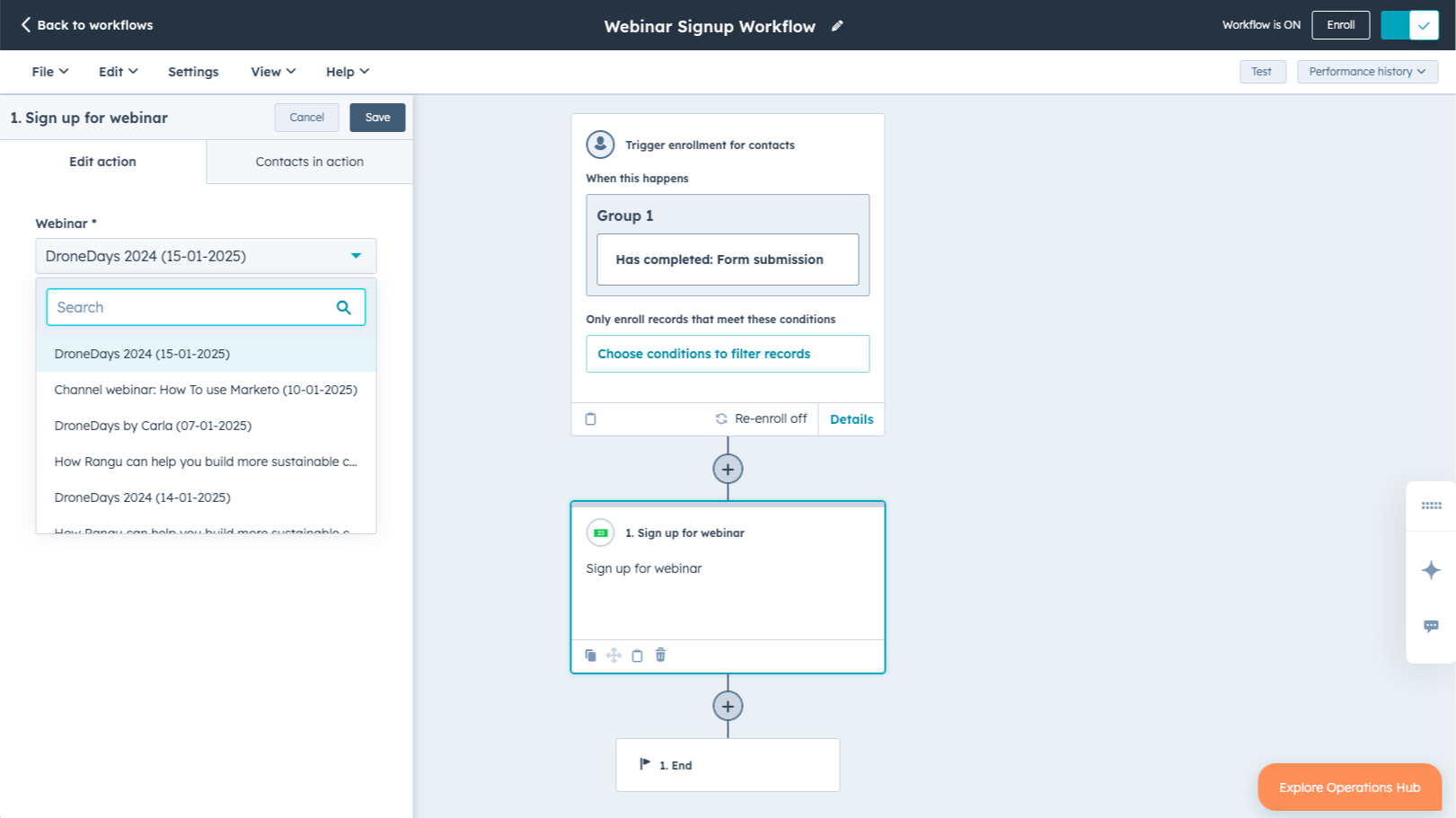The height and width of the screenshot is (818, 1456).
Task: Toggle the Re-enroll off setting
Action: [x=761, y=419]
